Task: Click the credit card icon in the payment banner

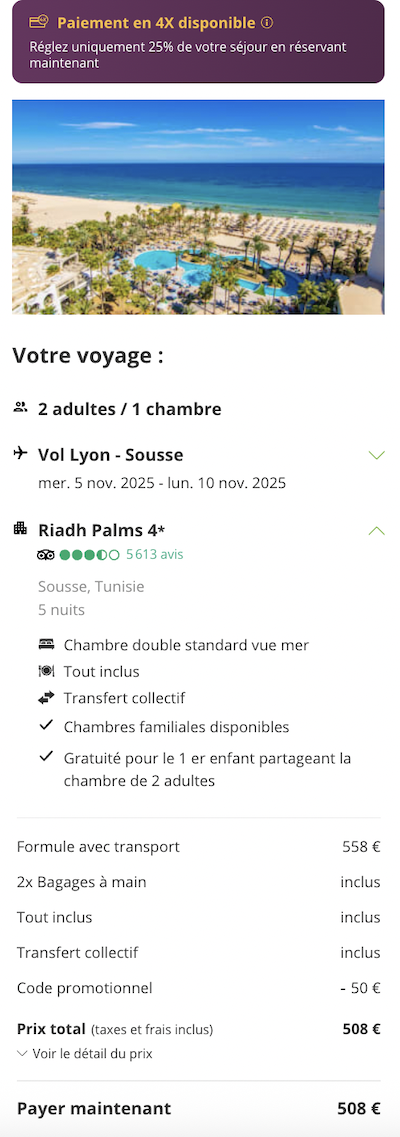Action: tap(39, 22)
